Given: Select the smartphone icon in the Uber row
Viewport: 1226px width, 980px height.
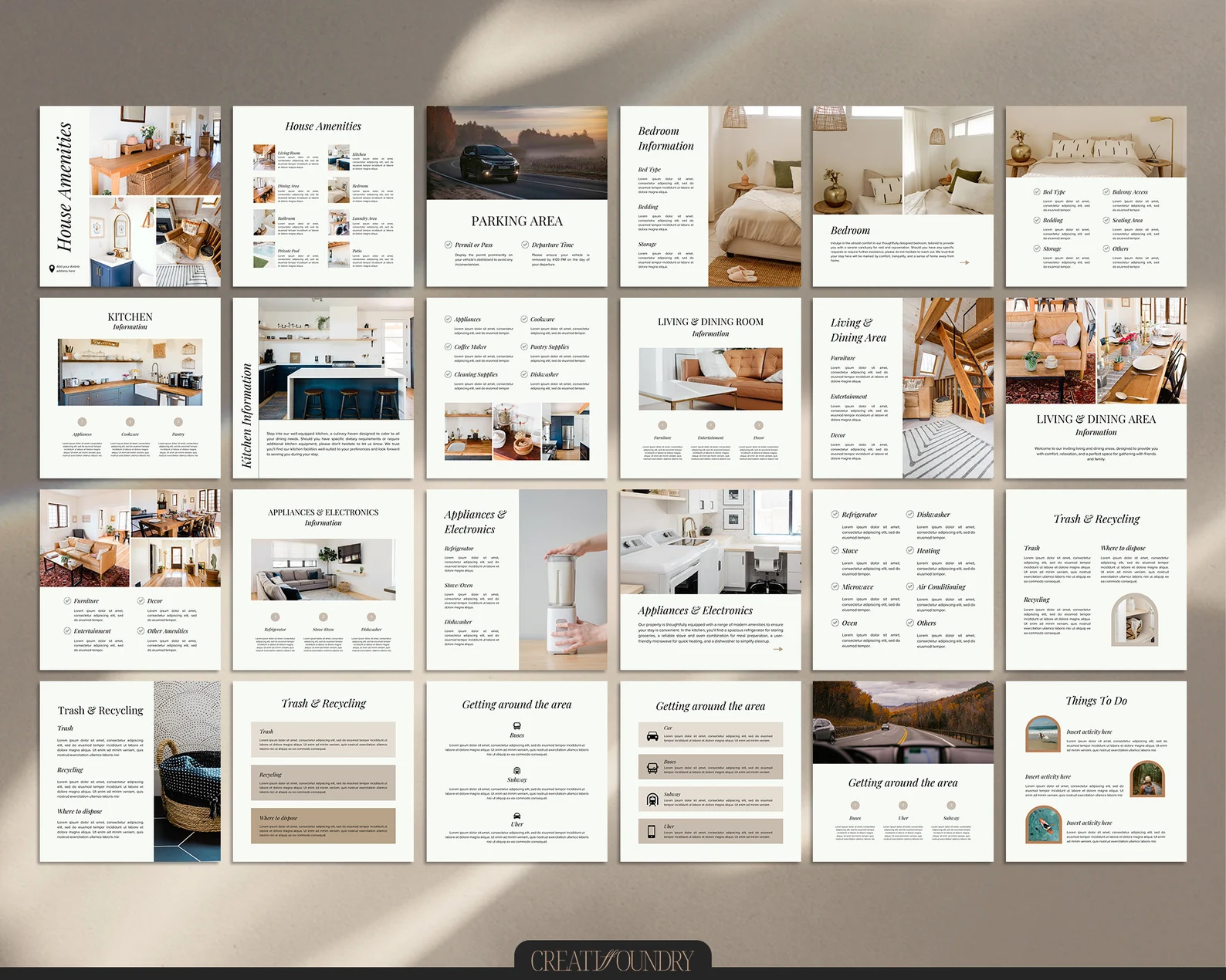Looking at the screenshot, I should coord(652,831).
